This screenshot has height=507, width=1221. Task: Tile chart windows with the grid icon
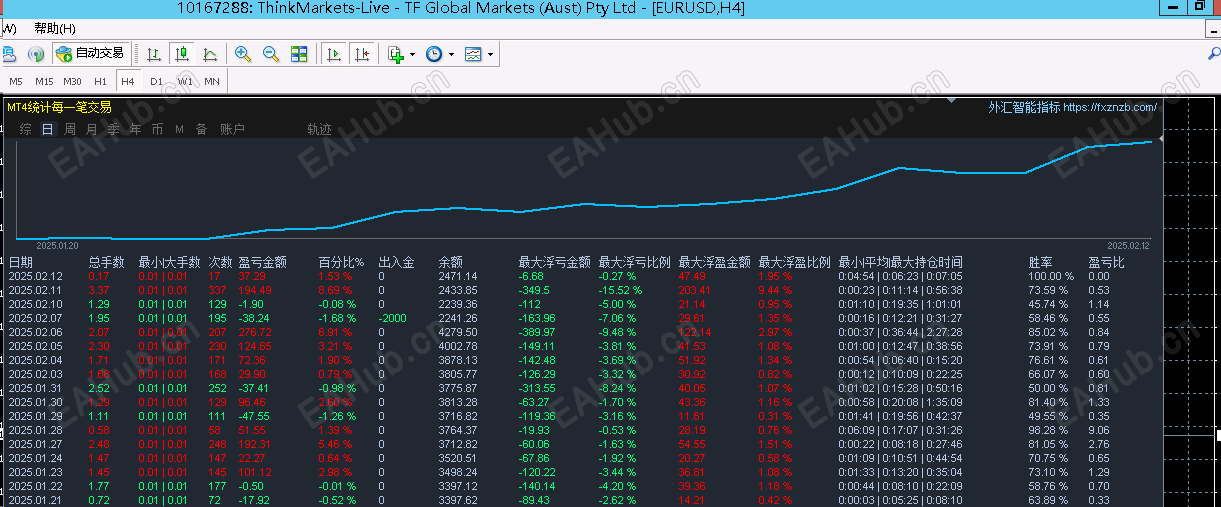299,53
